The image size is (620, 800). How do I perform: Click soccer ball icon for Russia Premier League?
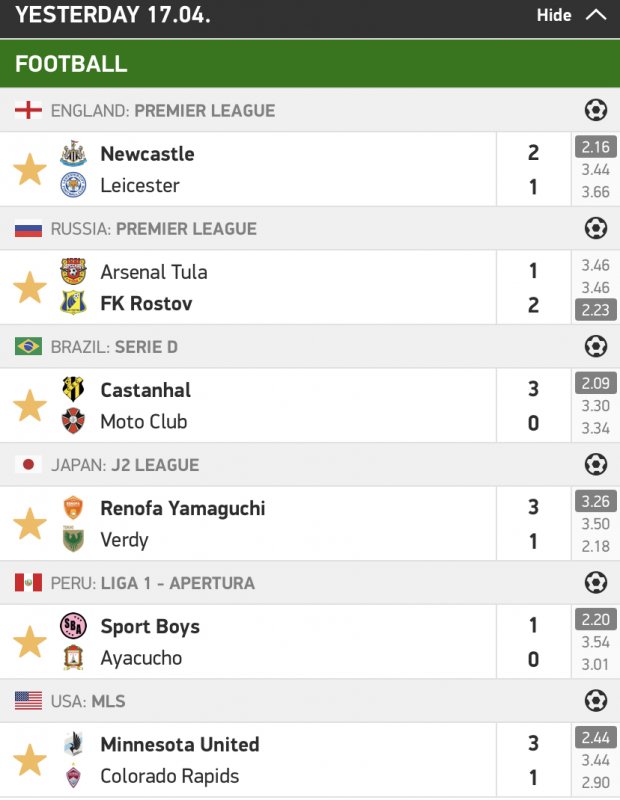596,228
